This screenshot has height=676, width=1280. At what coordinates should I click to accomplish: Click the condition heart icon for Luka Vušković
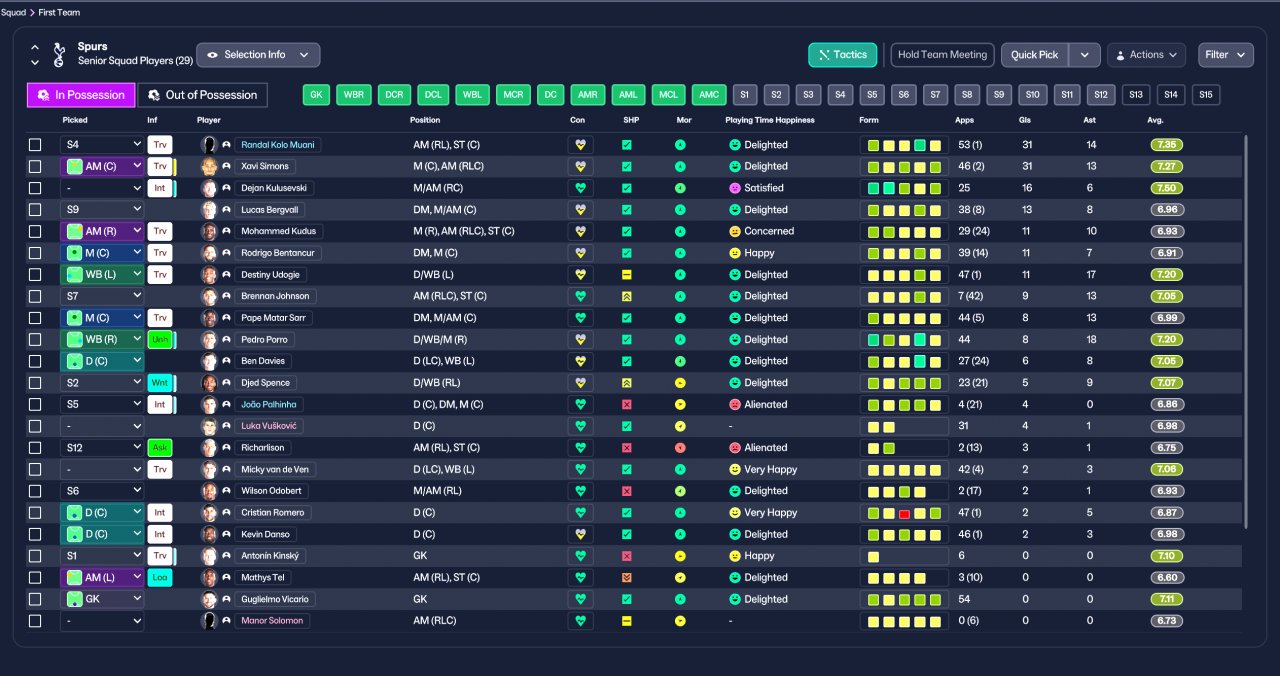pyautogui.click(x=579, y=426)
